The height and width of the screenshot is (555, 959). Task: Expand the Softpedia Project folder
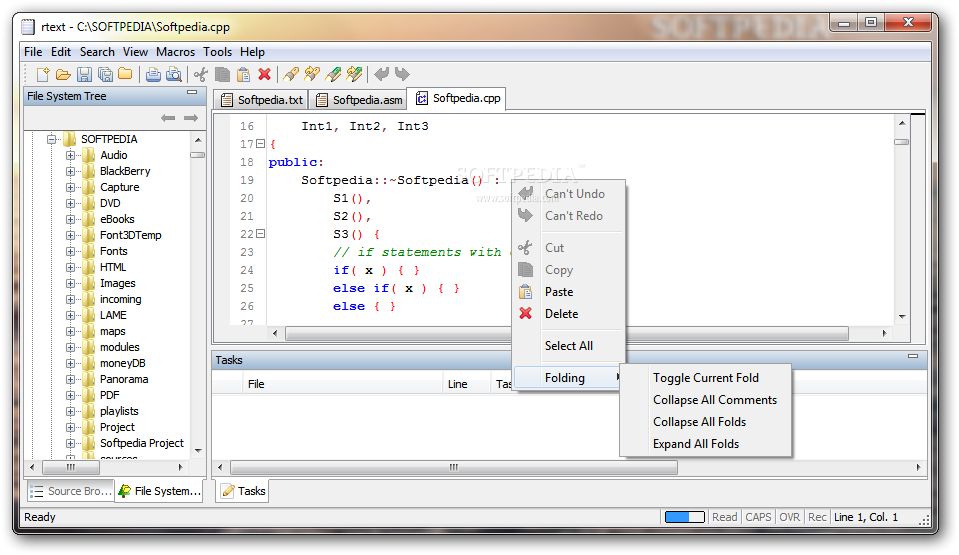[x=70, y=443]
